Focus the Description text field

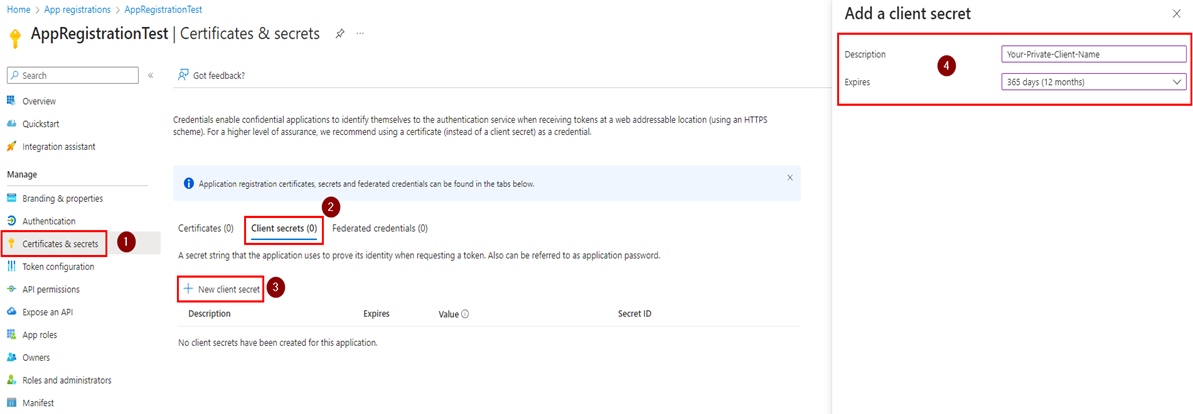[x=1094, y=54]
